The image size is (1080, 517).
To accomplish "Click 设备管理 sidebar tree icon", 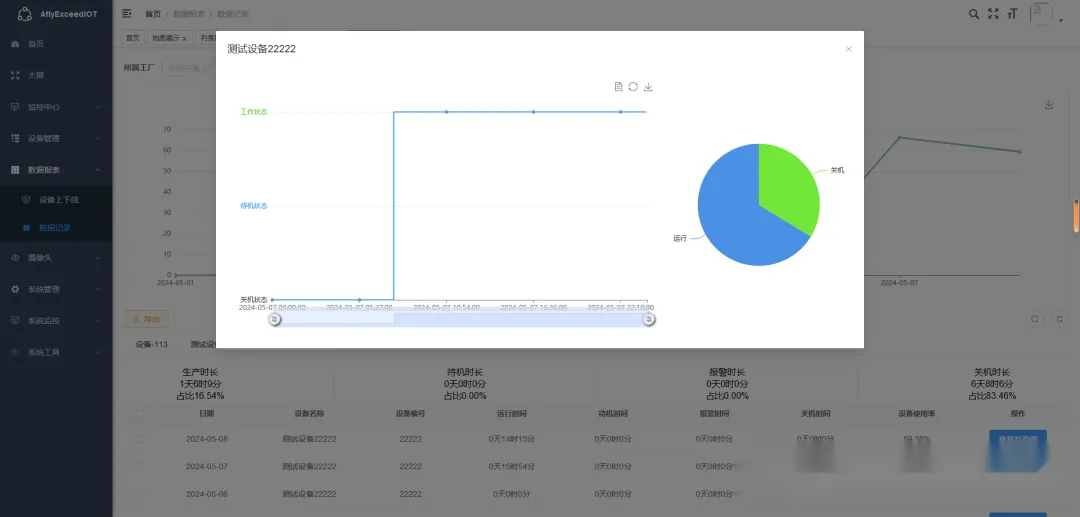I will [x=15, y=138].
